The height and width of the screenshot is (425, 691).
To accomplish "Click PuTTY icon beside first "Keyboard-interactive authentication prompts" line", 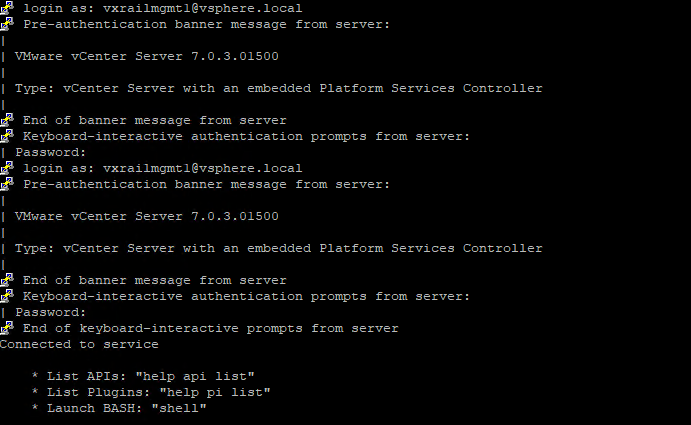I will coord(6,136).
